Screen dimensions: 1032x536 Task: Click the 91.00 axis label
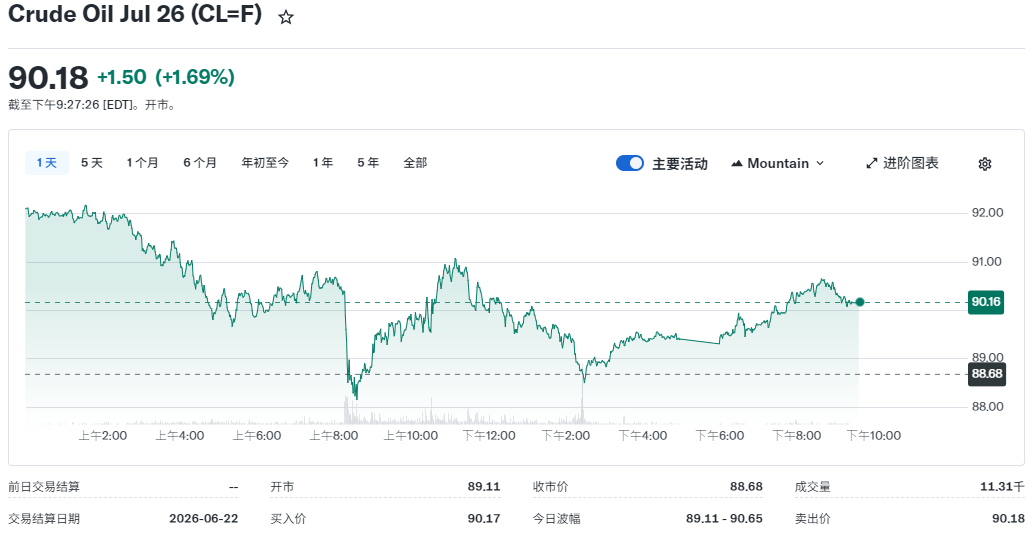coord(987,262)
